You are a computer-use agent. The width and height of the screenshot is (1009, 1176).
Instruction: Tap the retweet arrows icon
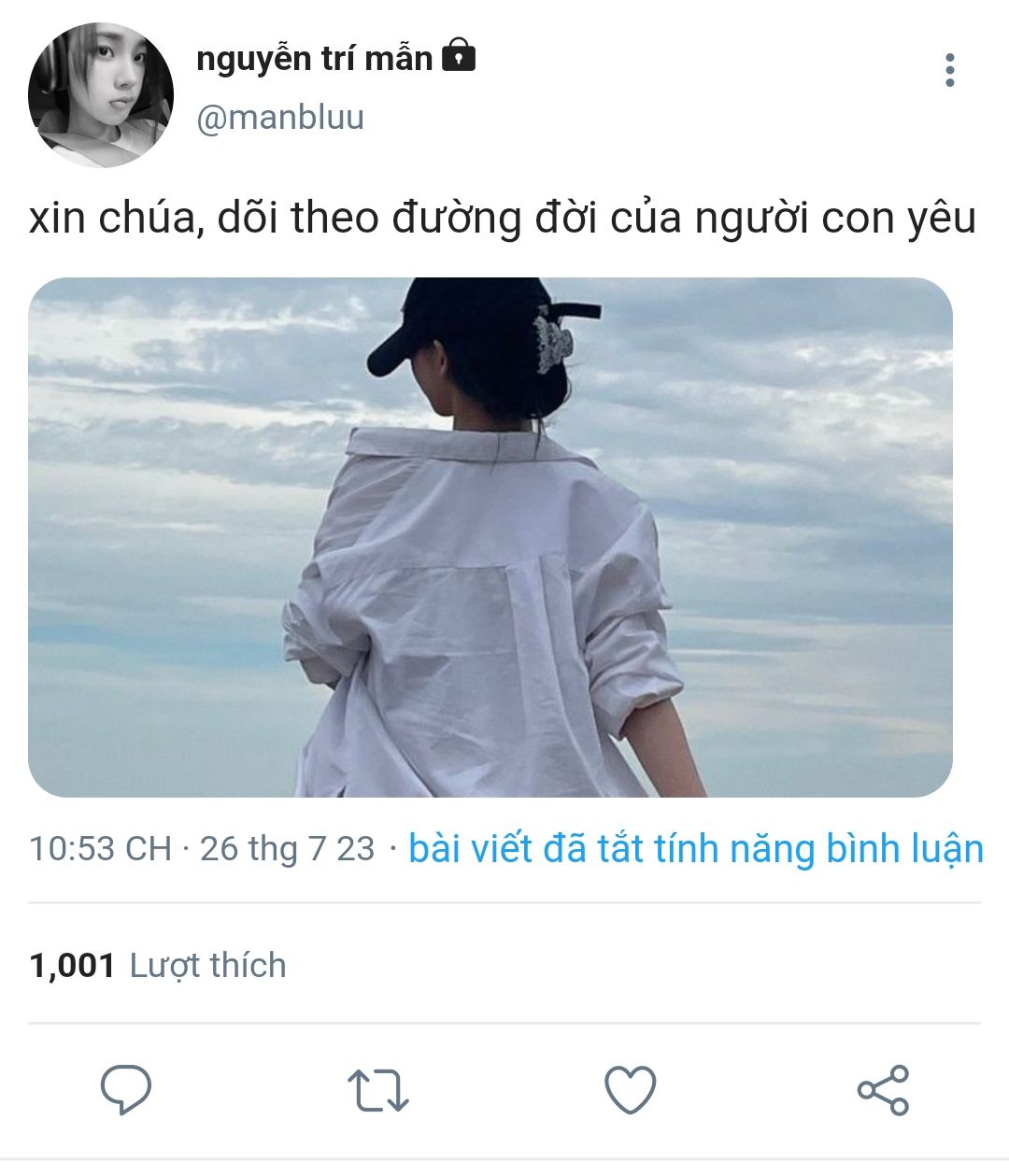tap(378, 1090)
